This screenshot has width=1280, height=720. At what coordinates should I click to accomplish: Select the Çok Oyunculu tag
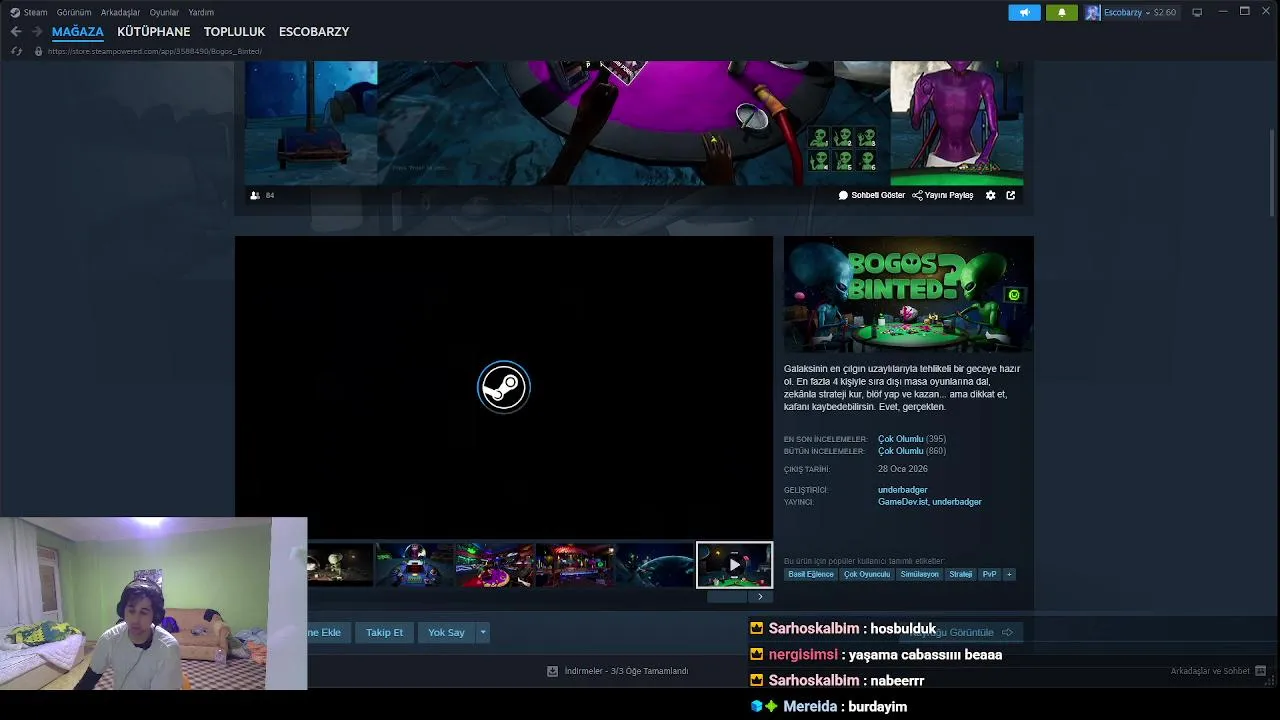point(867,575)
